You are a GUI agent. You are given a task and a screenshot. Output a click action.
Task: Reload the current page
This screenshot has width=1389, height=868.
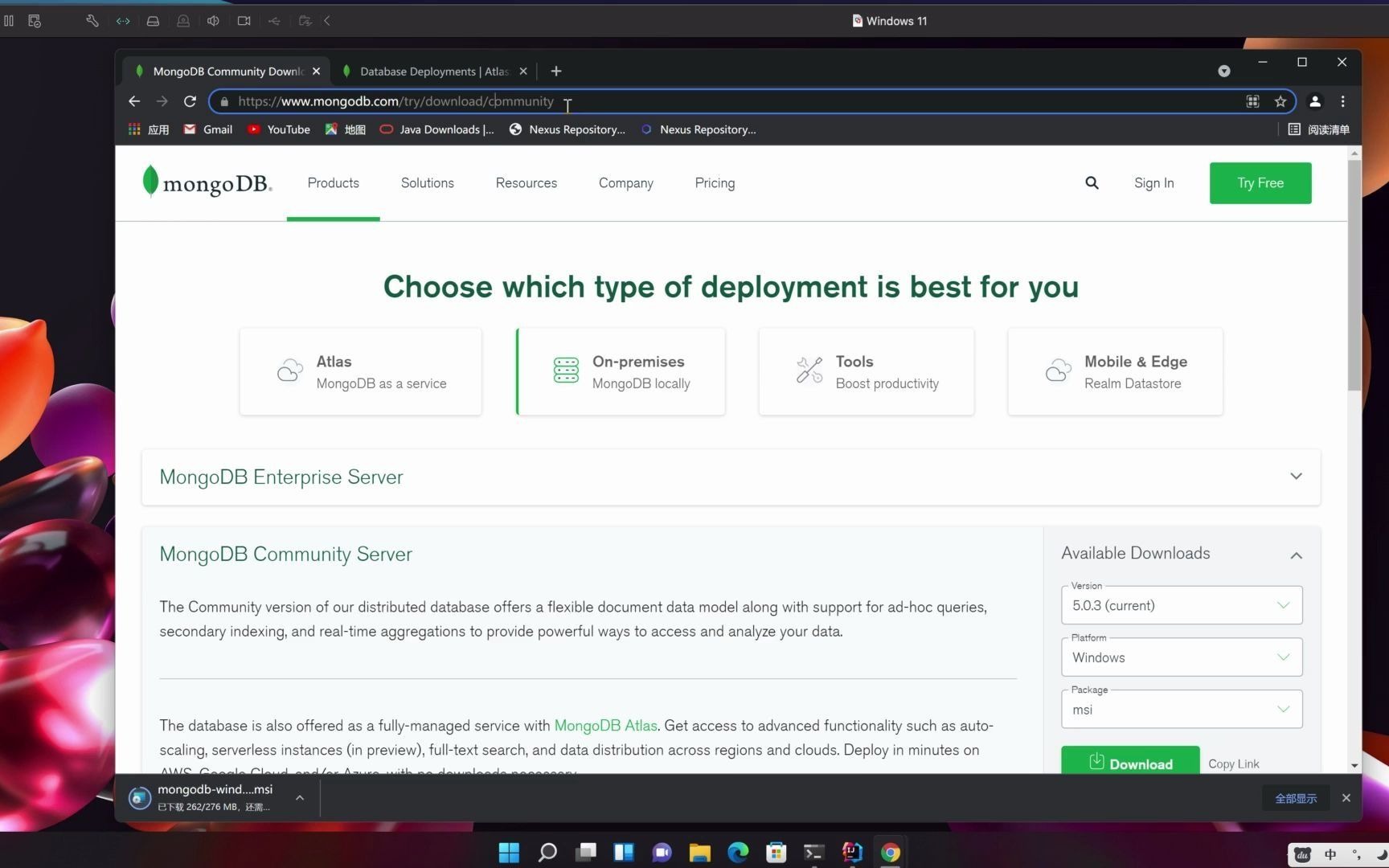pos(190,101)
